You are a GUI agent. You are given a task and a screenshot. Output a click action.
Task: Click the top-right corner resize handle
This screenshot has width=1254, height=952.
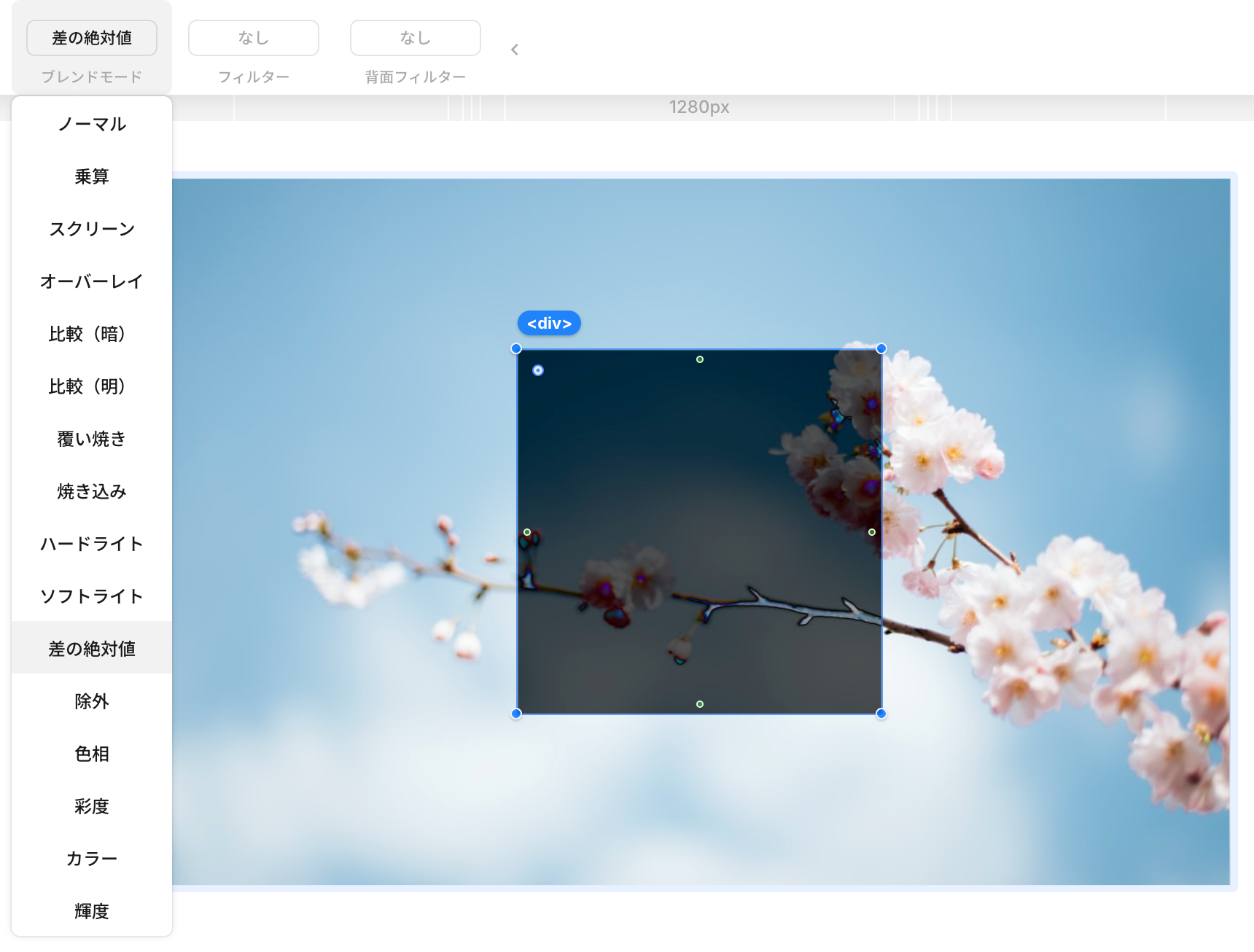[x=881, y=348]
